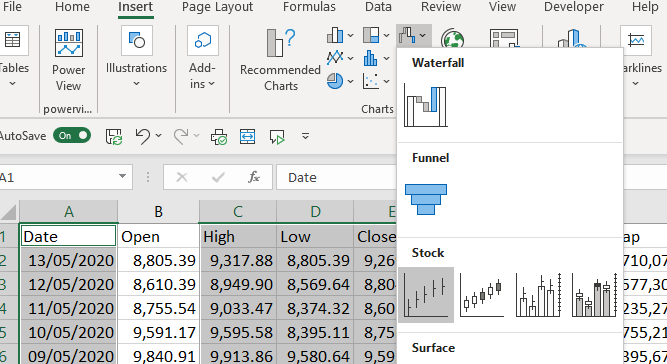Click the Add-ins icon
This screenshot has height=364, width=667.
(x=203, y=40)
